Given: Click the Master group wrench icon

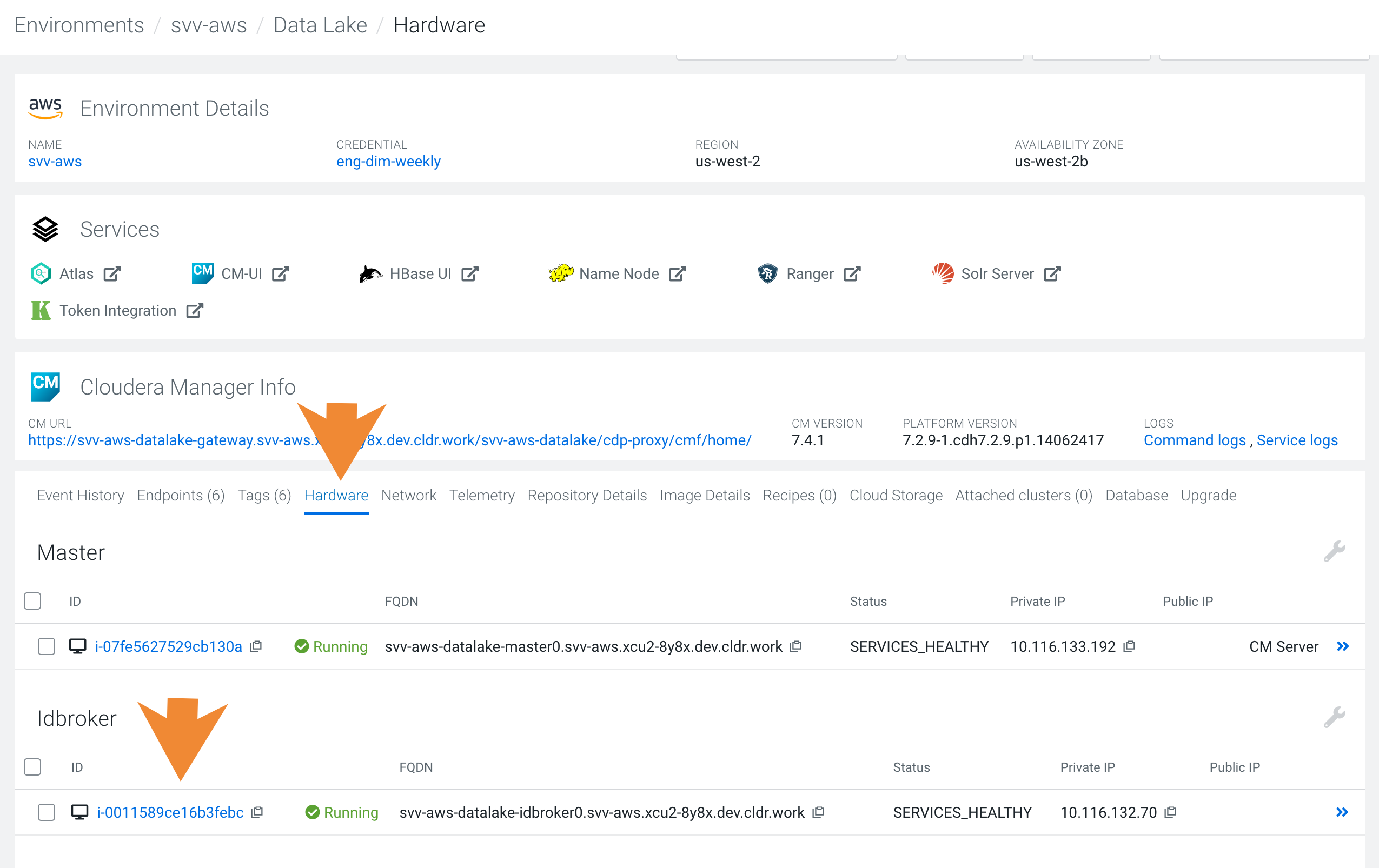Looking at the screenshot, I should tap(1334, 552).
